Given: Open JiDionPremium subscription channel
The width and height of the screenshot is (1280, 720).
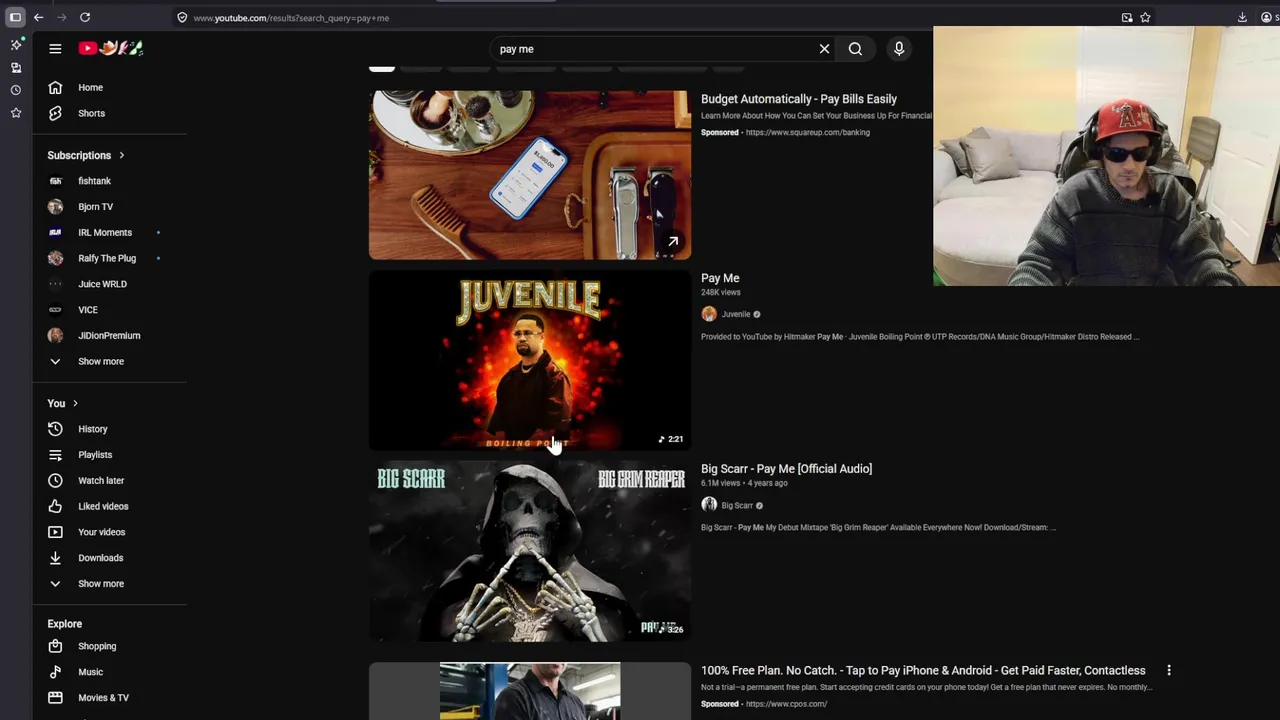Looking at the screenshot, I should tap(110, 336).
